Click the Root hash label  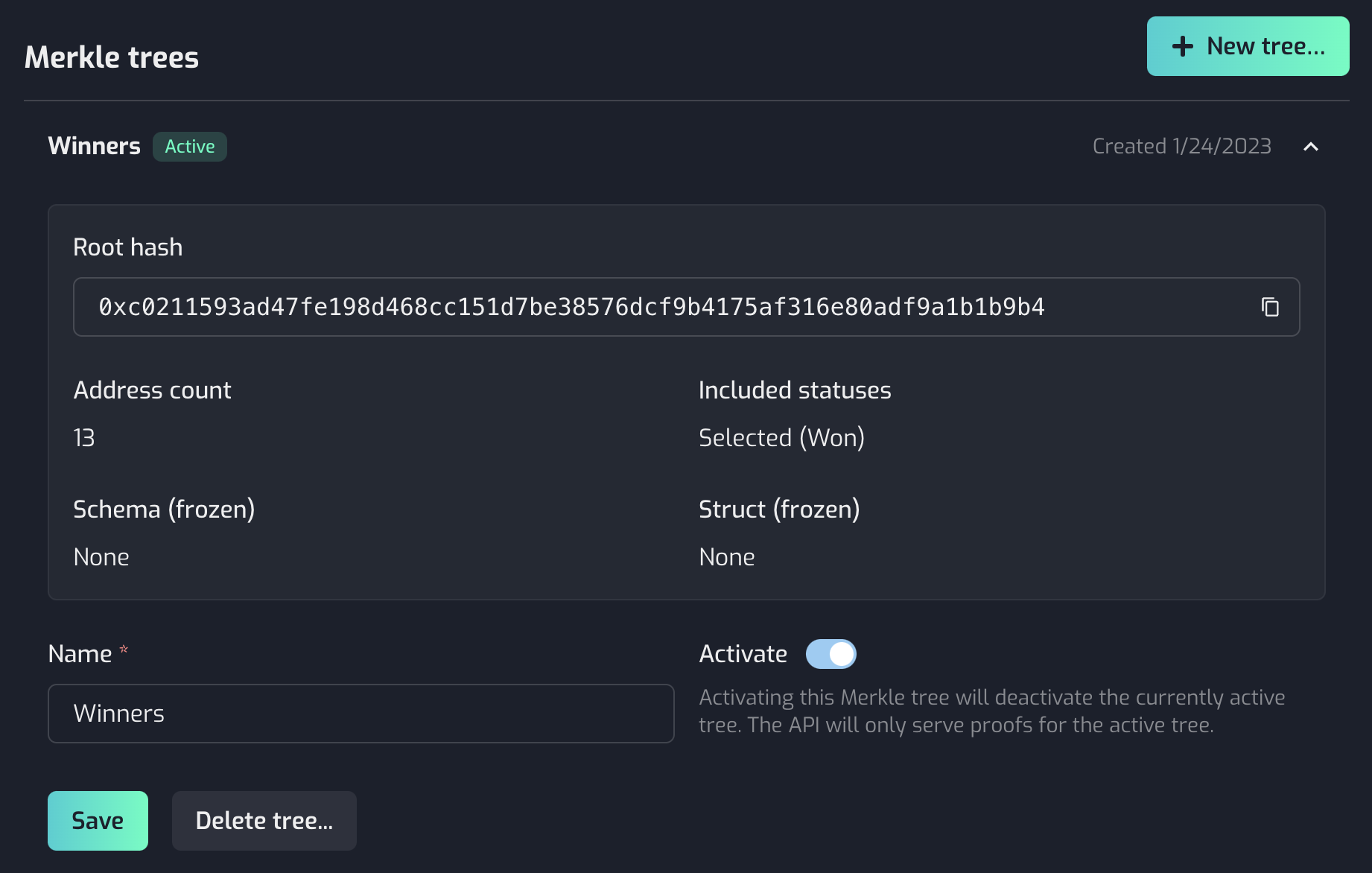[128, 247]
